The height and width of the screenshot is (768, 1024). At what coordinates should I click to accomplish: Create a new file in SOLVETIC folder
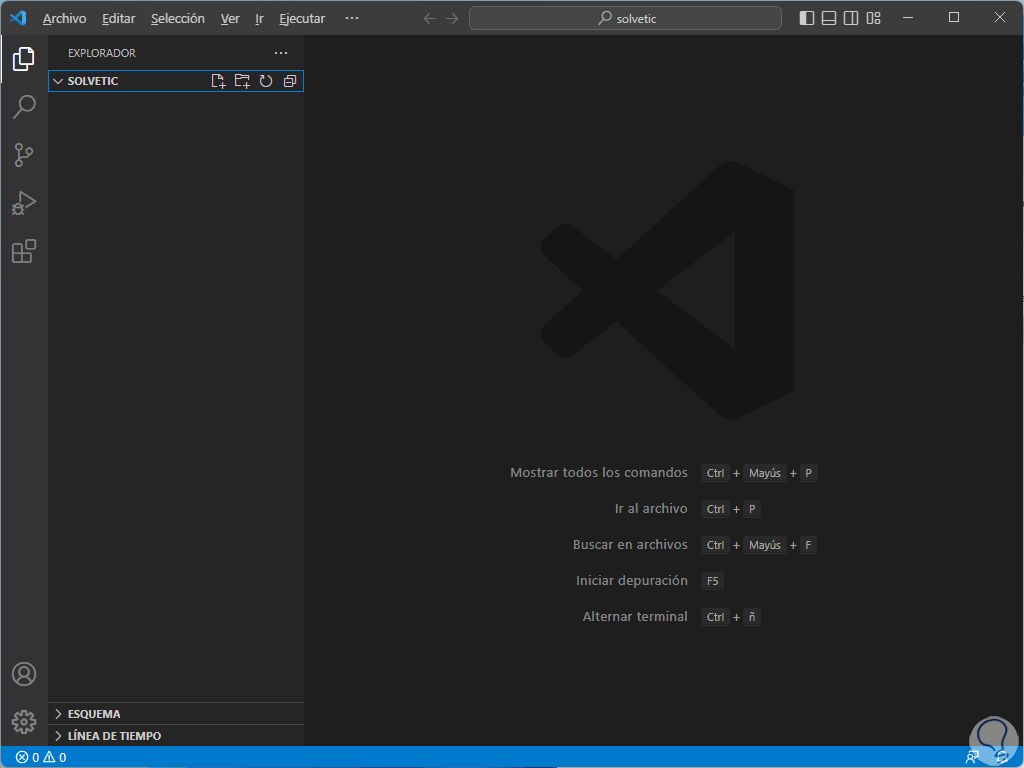pos(218,81)
